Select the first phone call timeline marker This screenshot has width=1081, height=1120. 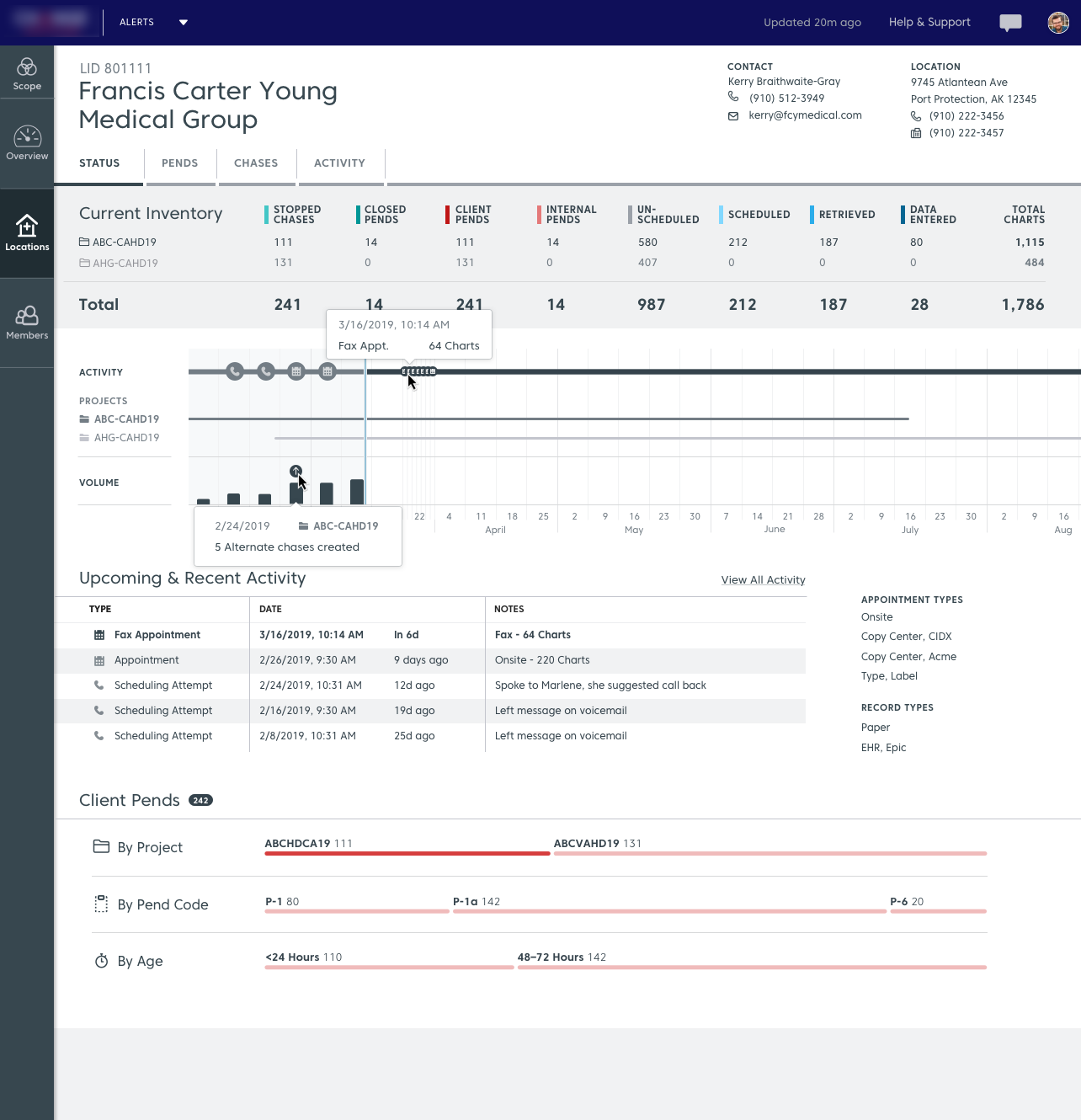click(235, 371)
